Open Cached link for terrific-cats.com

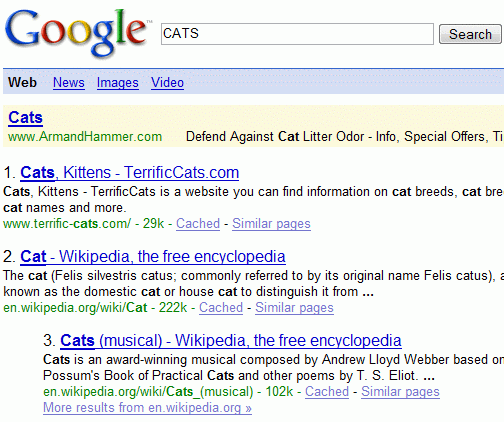coord(198,223)
